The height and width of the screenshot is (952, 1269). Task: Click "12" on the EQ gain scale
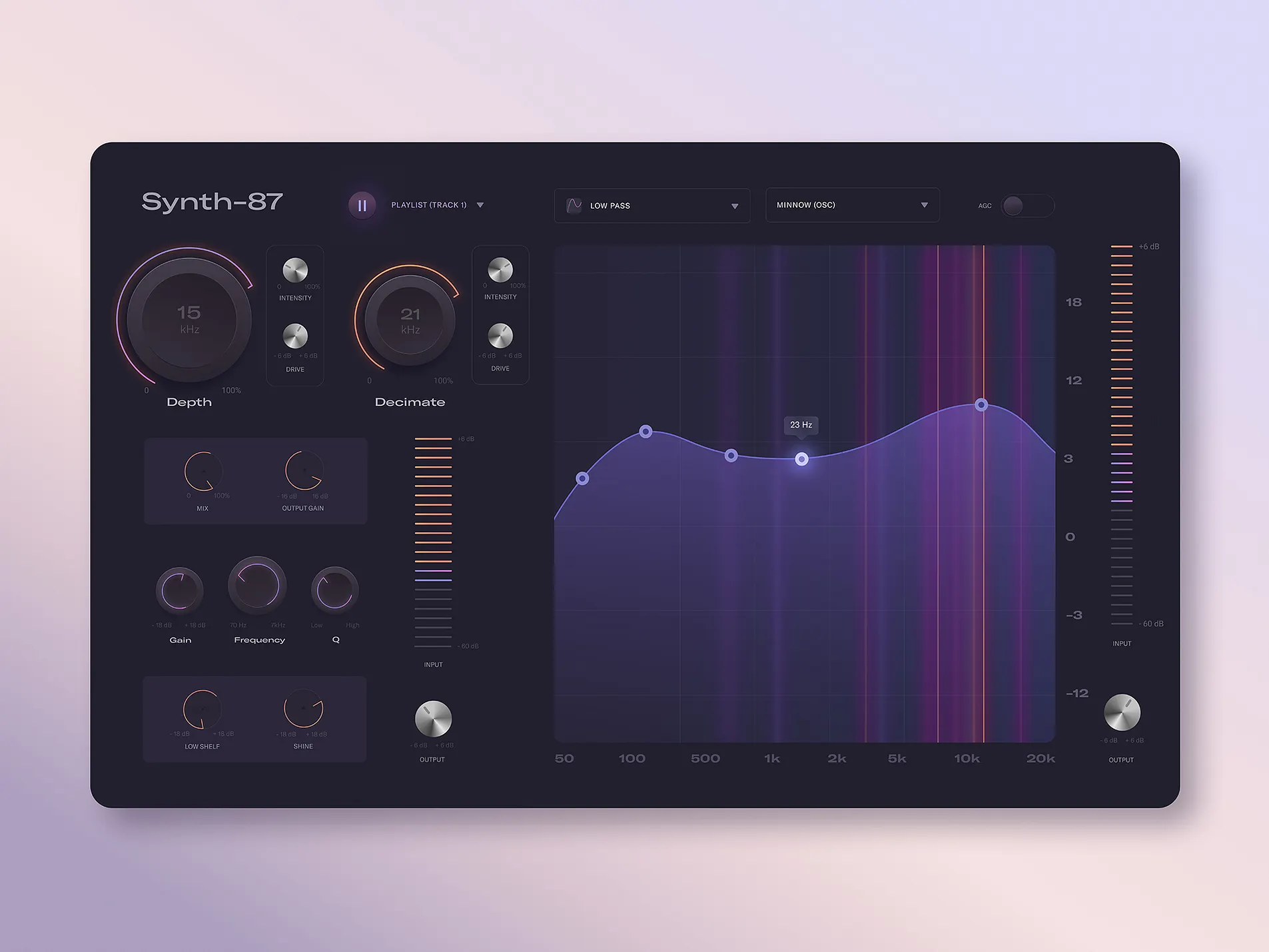pos(1074,380)
